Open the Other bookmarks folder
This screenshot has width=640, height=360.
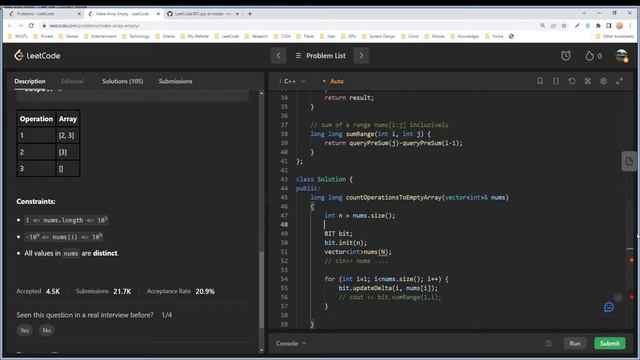click(x=615, y=36)
